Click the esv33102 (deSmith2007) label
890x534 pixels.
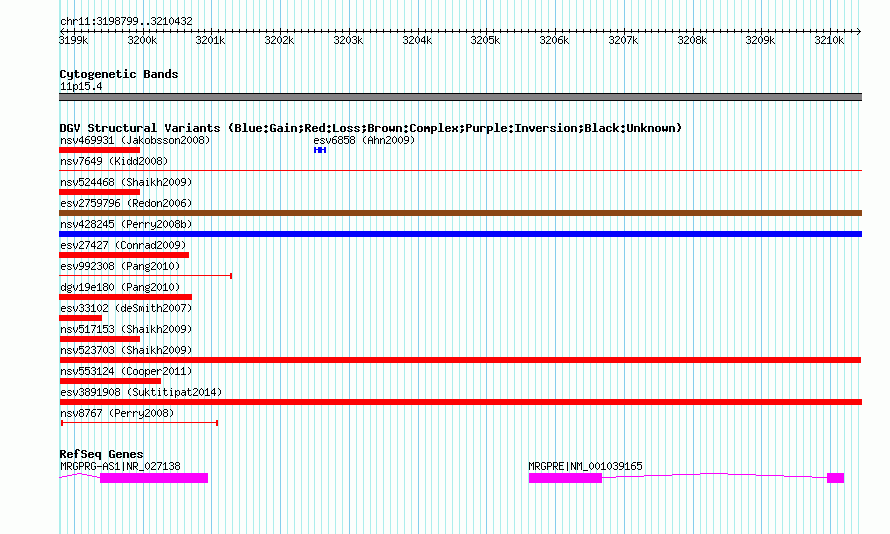coord(126,308)
